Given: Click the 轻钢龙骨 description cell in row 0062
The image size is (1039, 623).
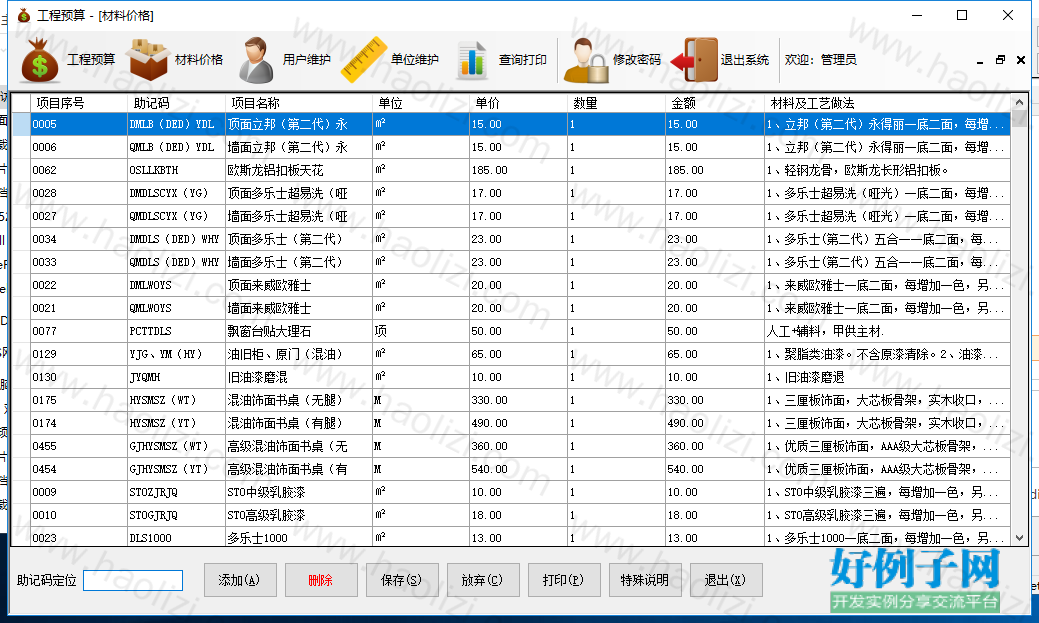Looking at the screenshot, I should coord(887,170).
